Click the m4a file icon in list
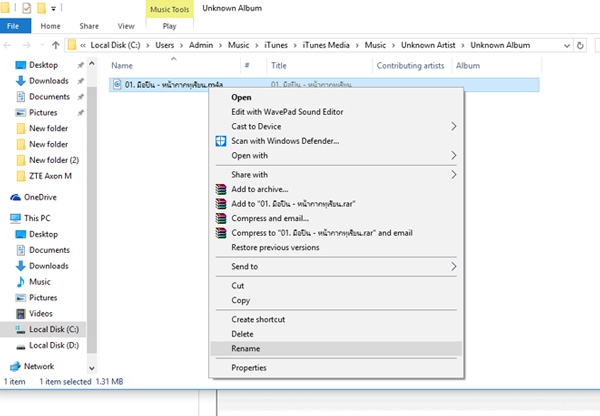Viewport: 600px width, 416px height. [x=117, y=84]
